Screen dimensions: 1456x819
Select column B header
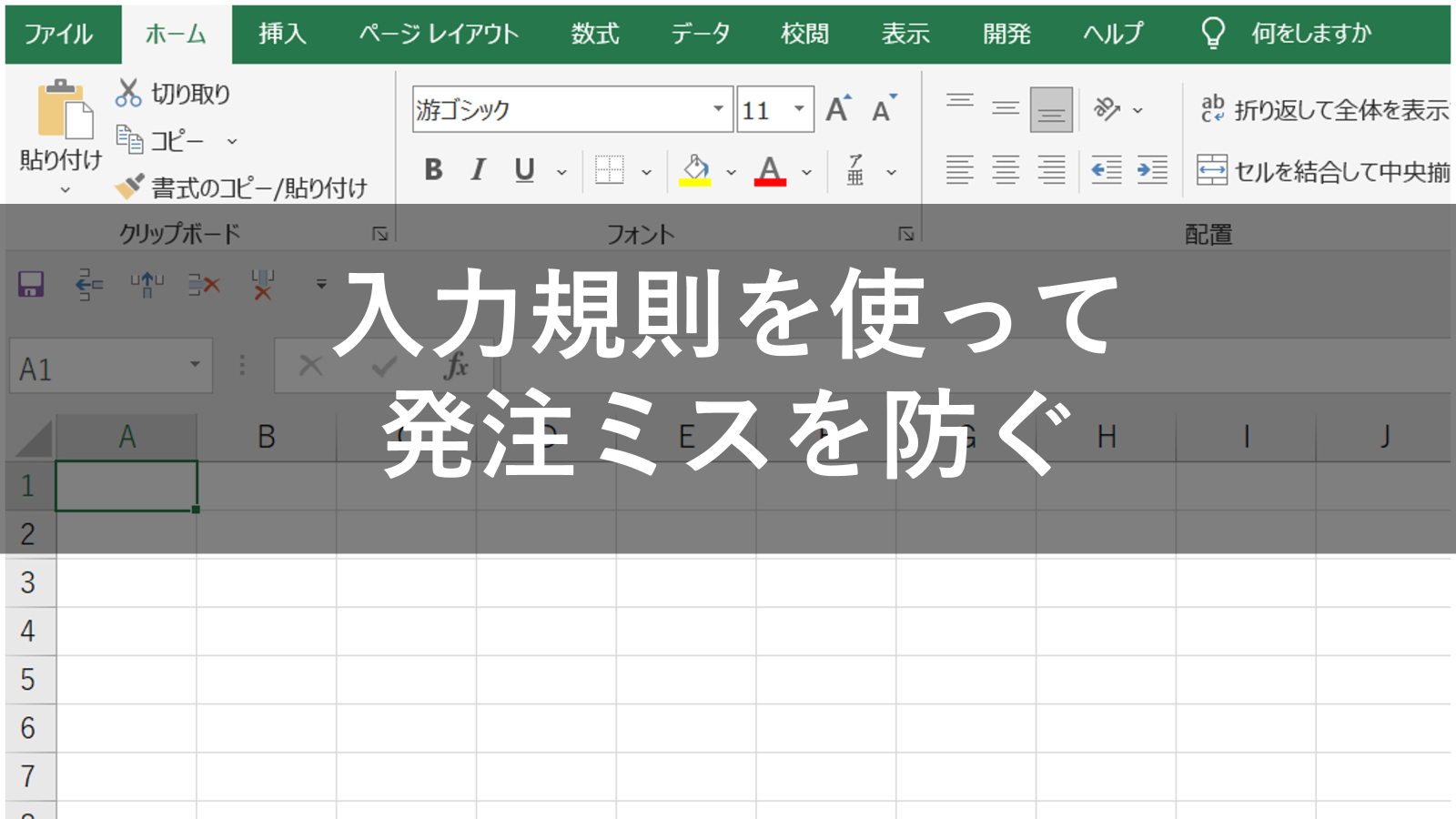coord(267,437)
